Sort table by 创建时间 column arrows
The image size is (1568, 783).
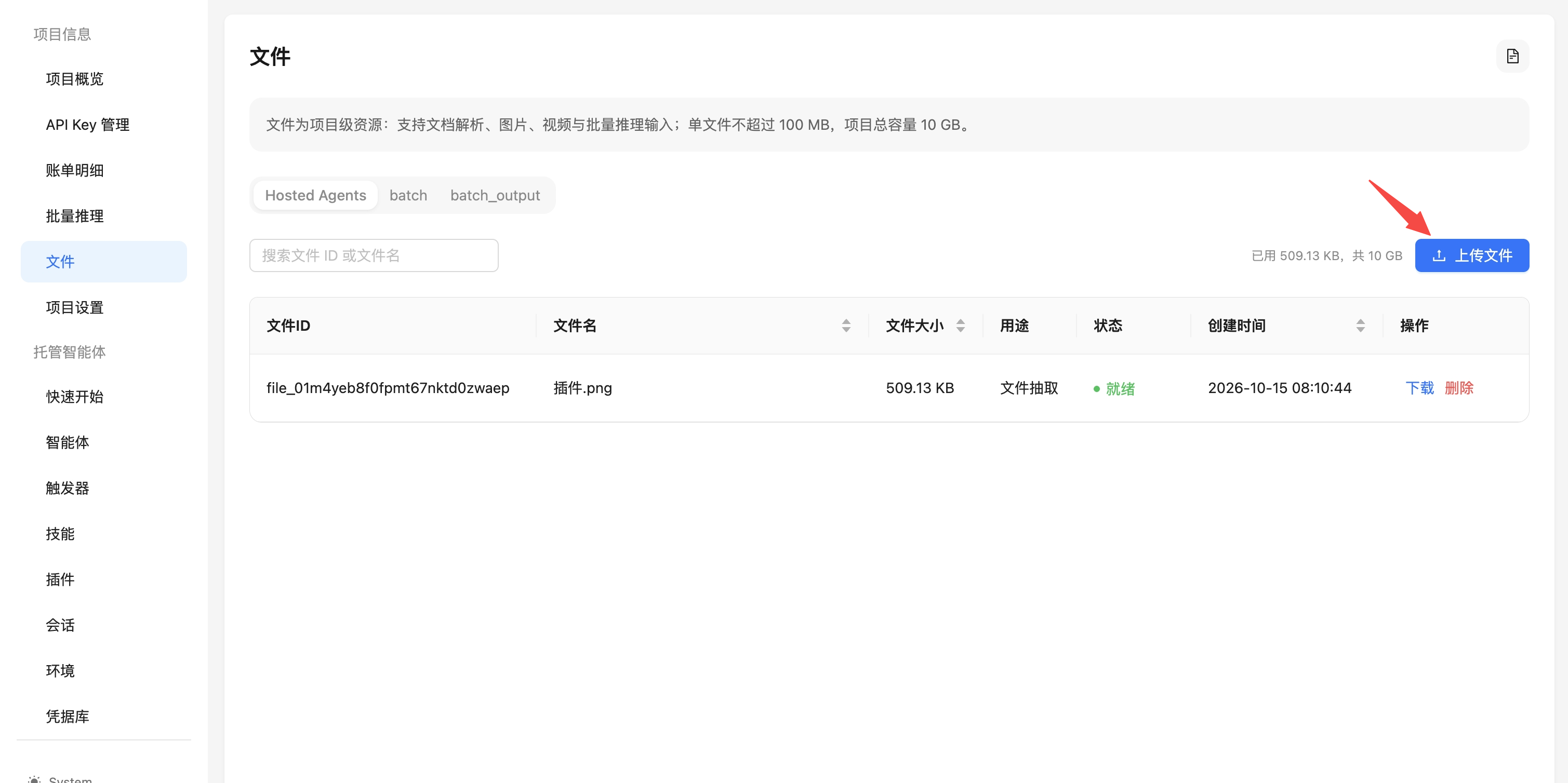(x=1360, y=326)
